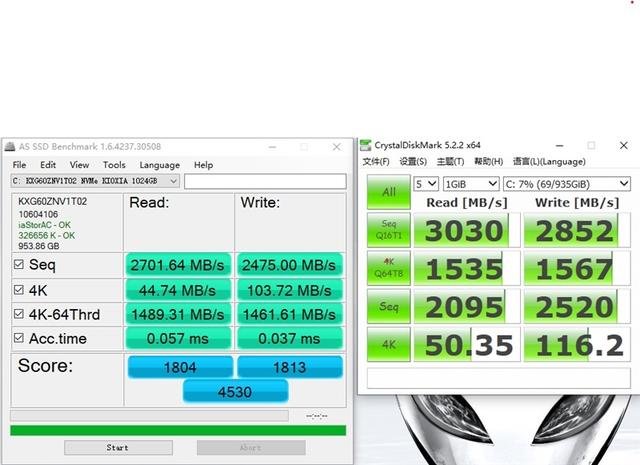Click the 4K write result 103.72 MB/s
Image resolution: width=640 pixels, height=465 pixels.
point(289,290)
